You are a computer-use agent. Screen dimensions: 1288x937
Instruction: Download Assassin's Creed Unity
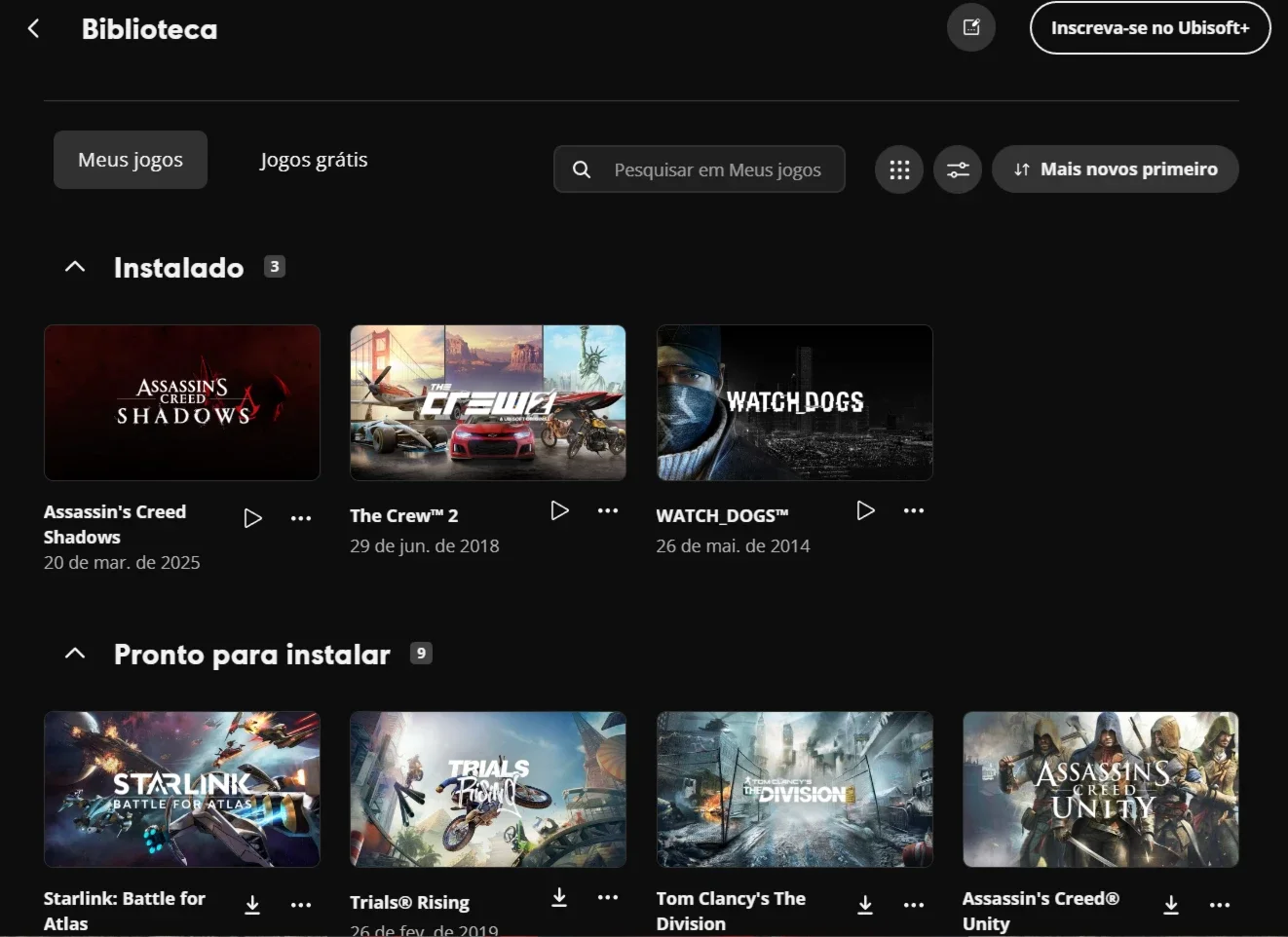point(1171,905)
